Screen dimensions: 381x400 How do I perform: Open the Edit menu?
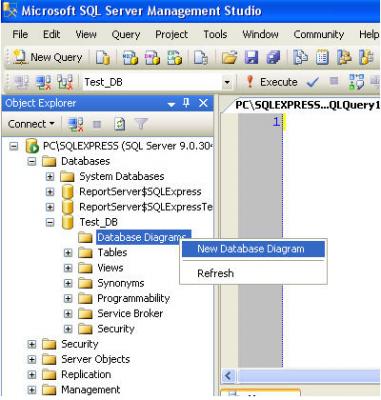[x=51, y=34]
